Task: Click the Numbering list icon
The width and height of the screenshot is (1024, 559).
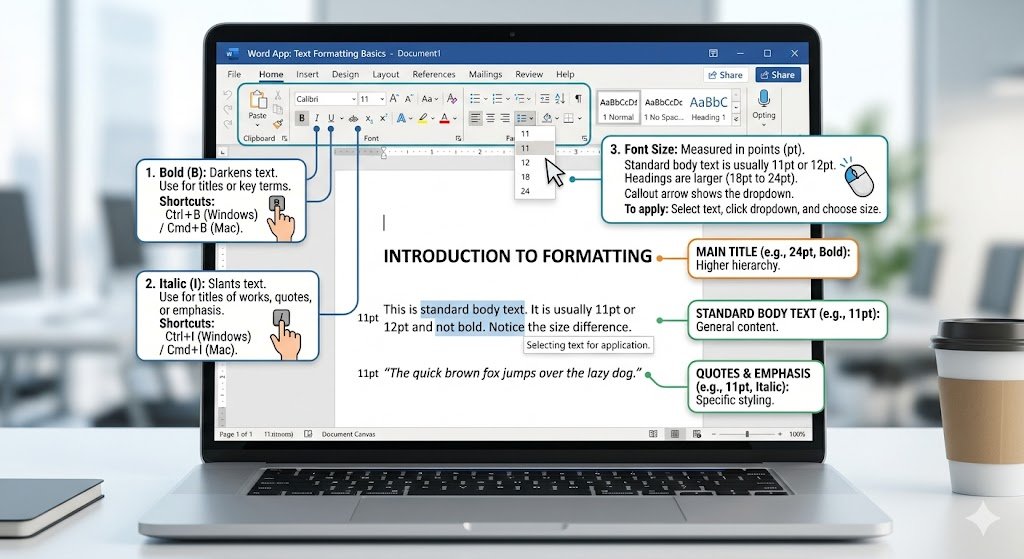Action: pyautogui.click(x=497, y=99)
